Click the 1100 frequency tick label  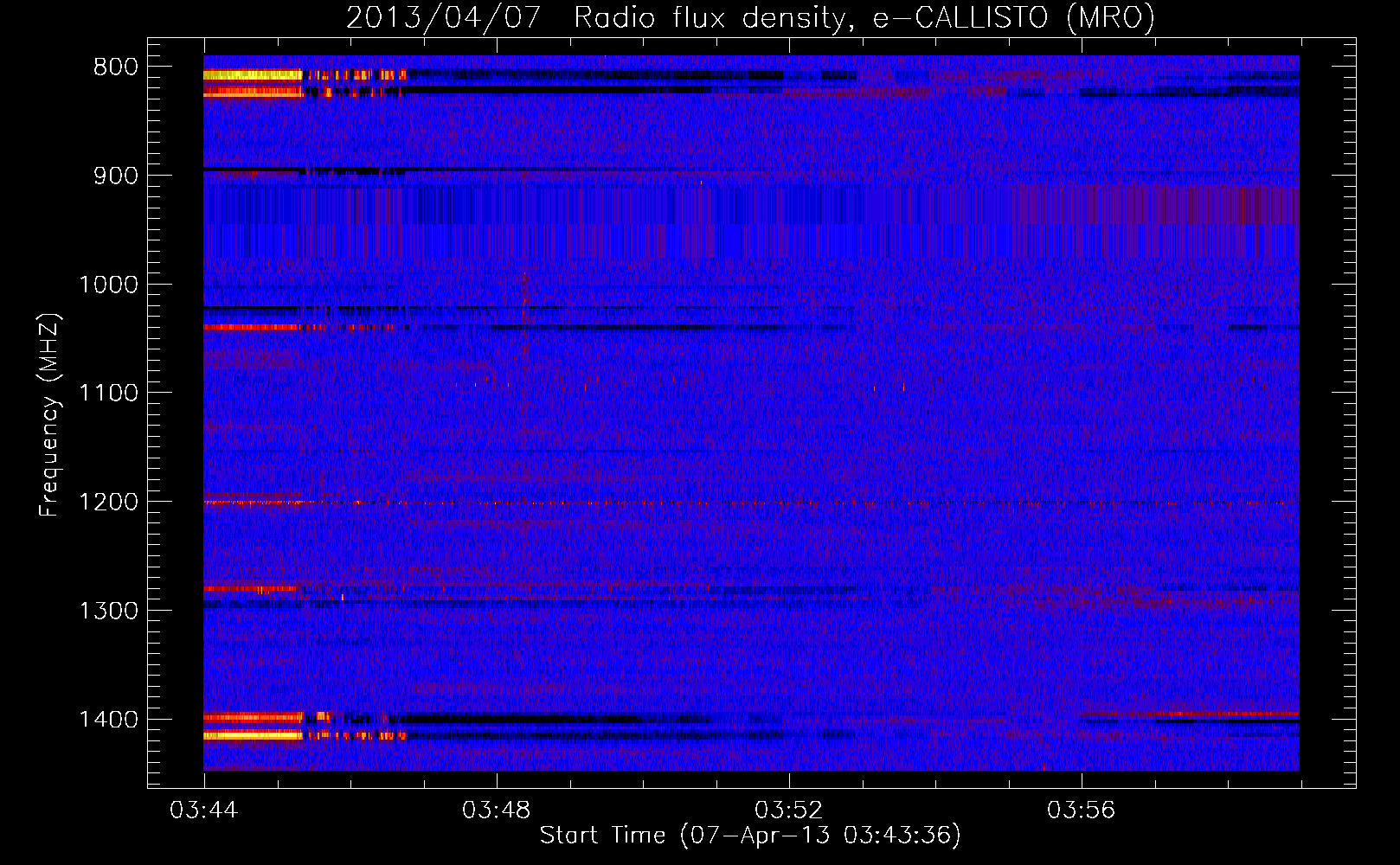(108, 394)
